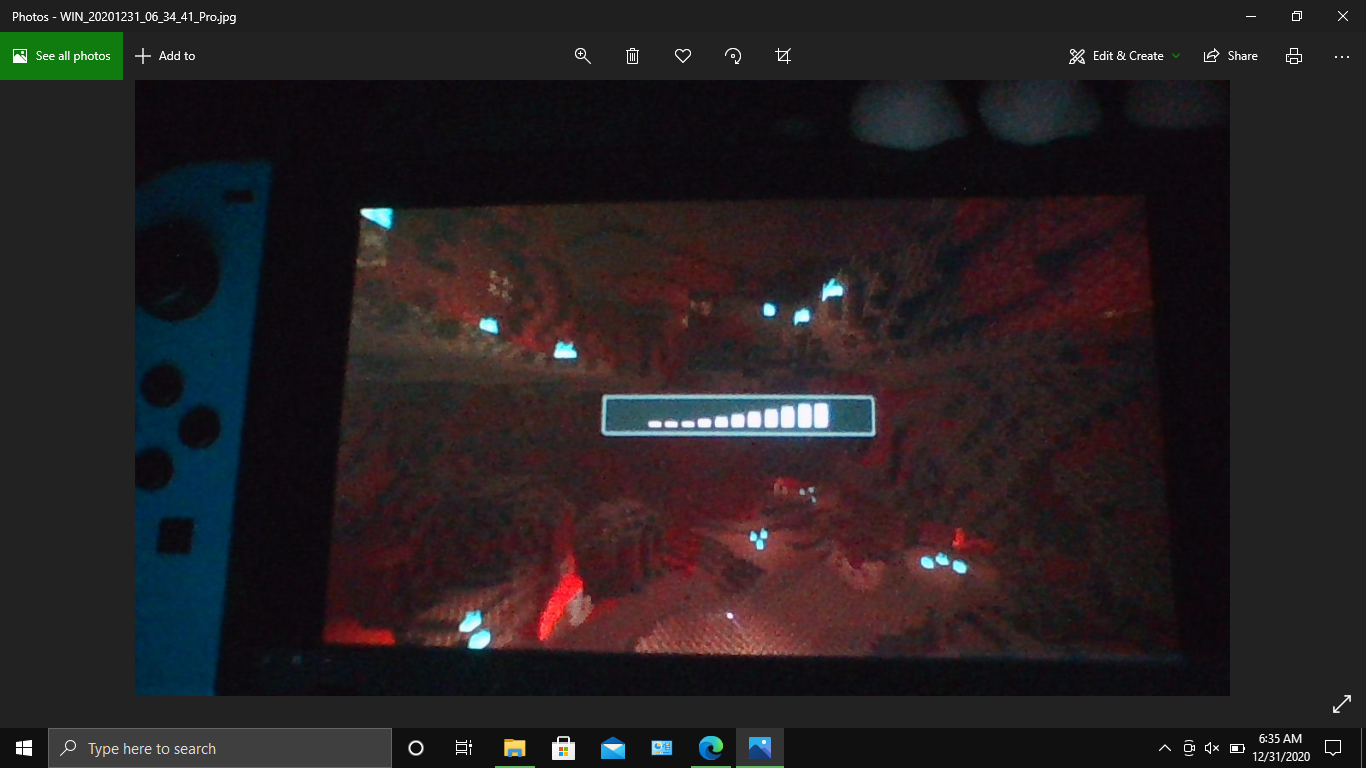Click the Share button

(x=1231, y=56)
